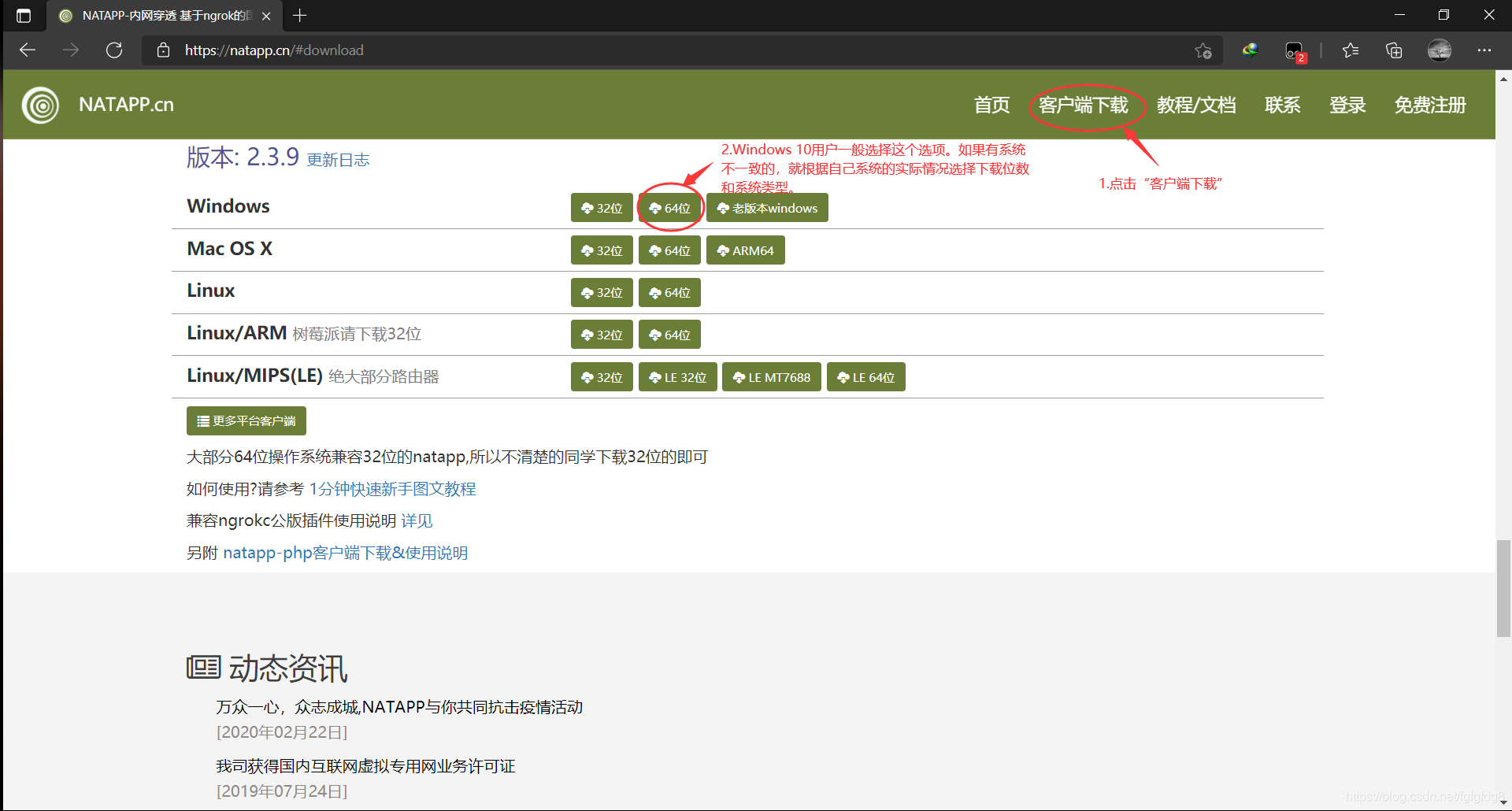The height and width of the screenshot is (811, 1512).
Task: Open 登录 in the navigation bar
Action: [x=1347, y=105]
